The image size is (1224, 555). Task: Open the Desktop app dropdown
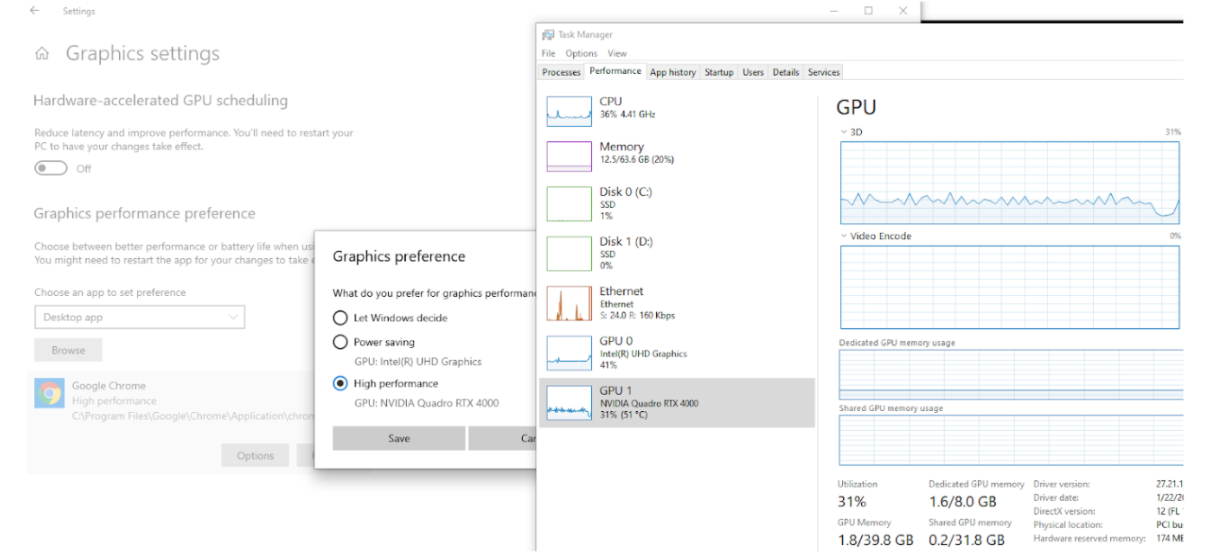click(x=139, y=317)
